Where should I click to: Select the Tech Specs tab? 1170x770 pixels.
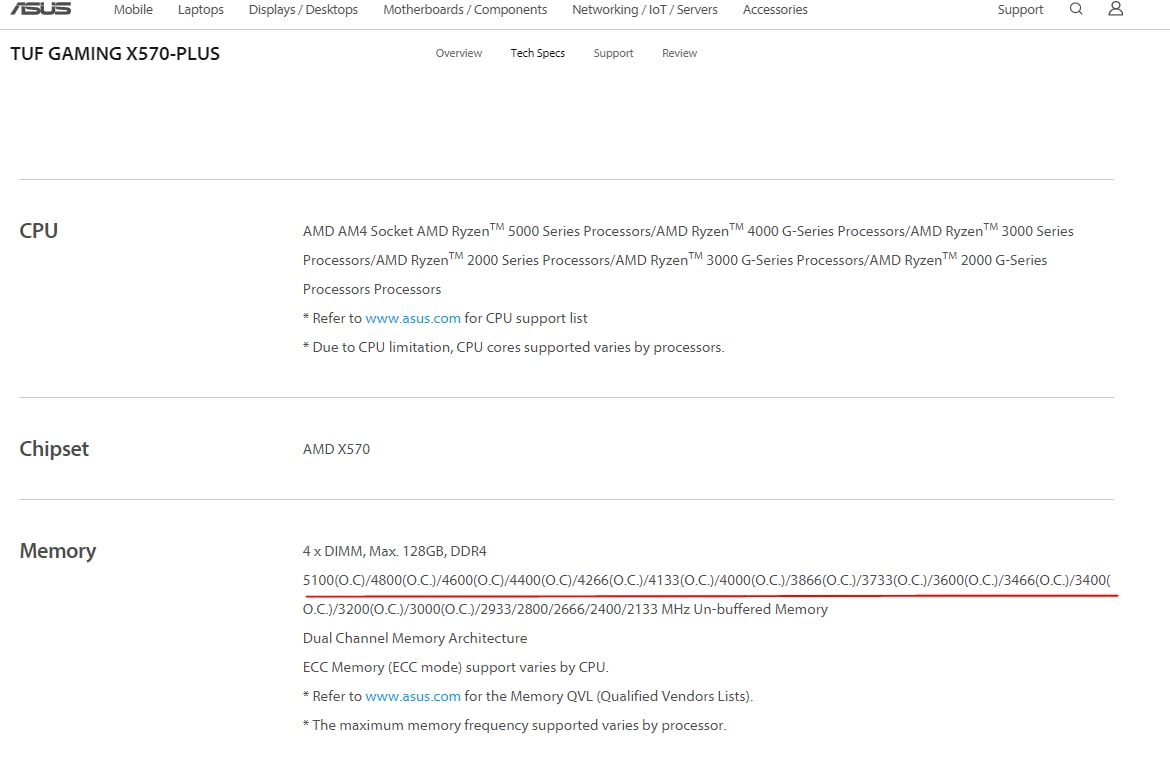point(537,53)
